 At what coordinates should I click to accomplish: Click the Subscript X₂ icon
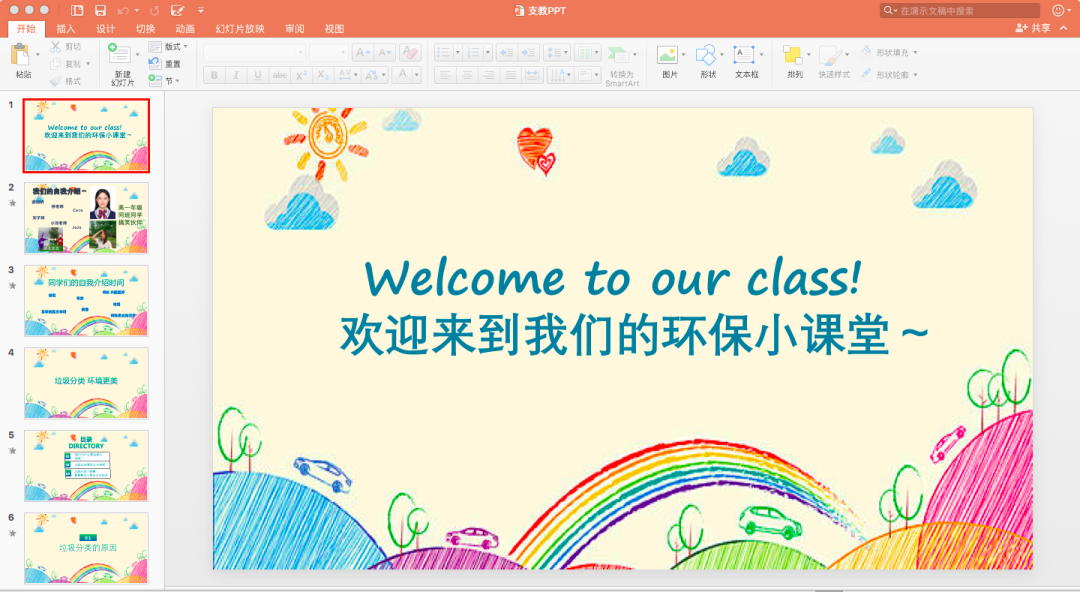[x=323, y=75]
